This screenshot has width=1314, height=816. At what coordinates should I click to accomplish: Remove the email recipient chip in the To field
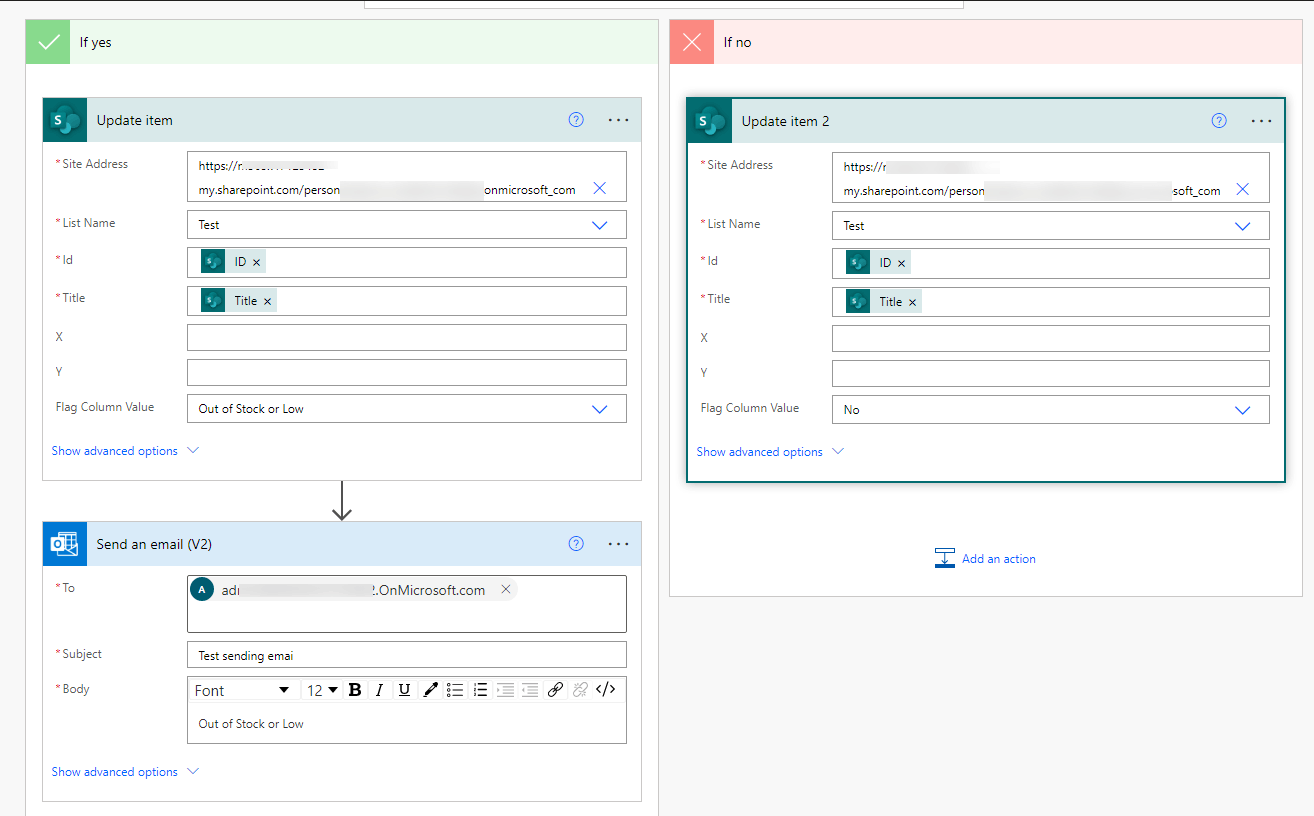[505, 589]
